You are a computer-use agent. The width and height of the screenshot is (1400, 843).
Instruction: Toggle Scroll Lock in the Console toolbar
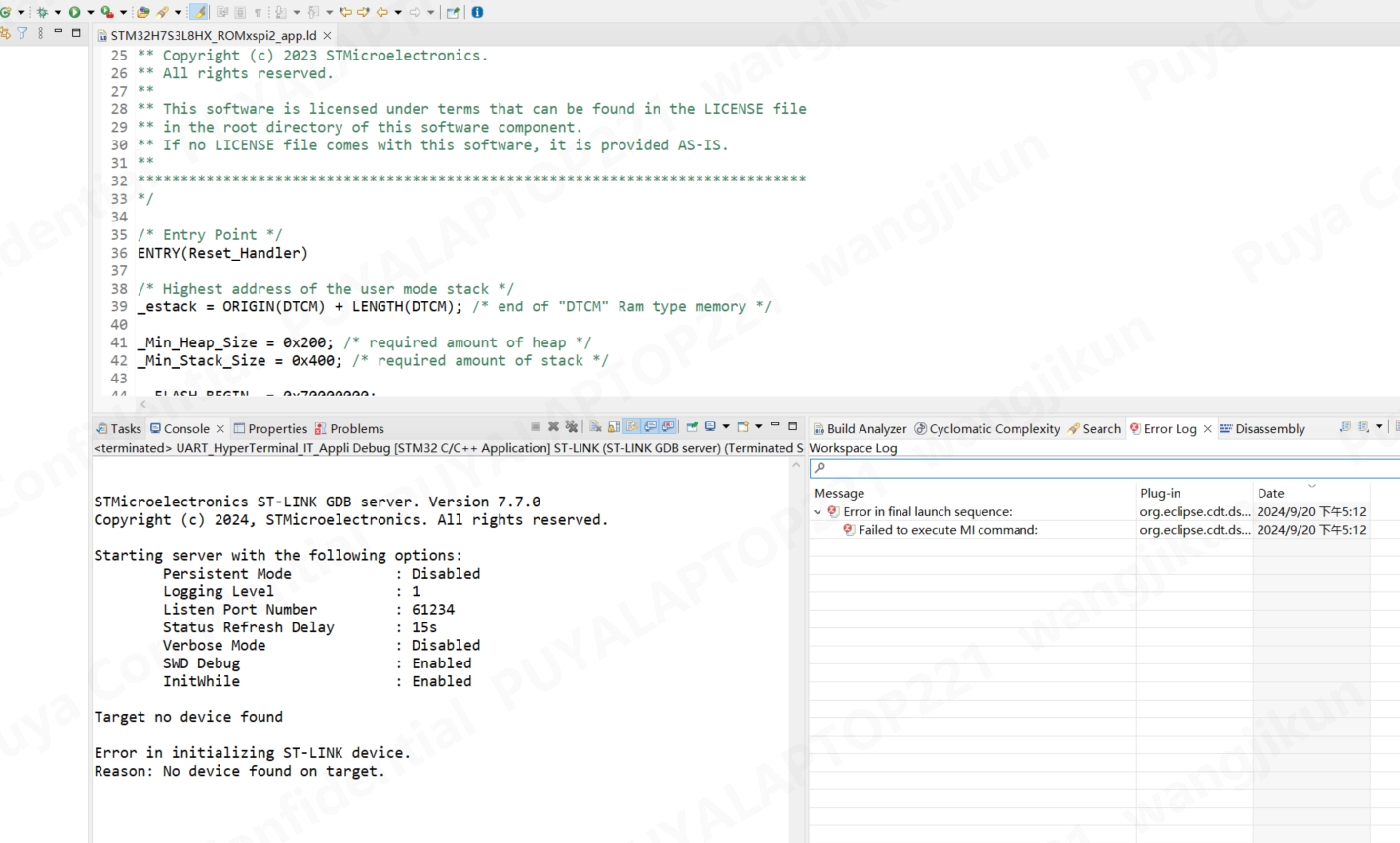613,426
